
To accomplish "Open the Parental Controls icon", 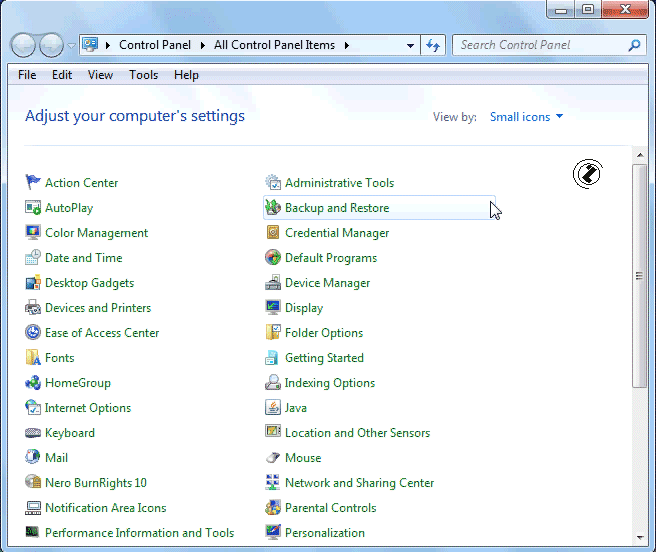I will (273, 507).
